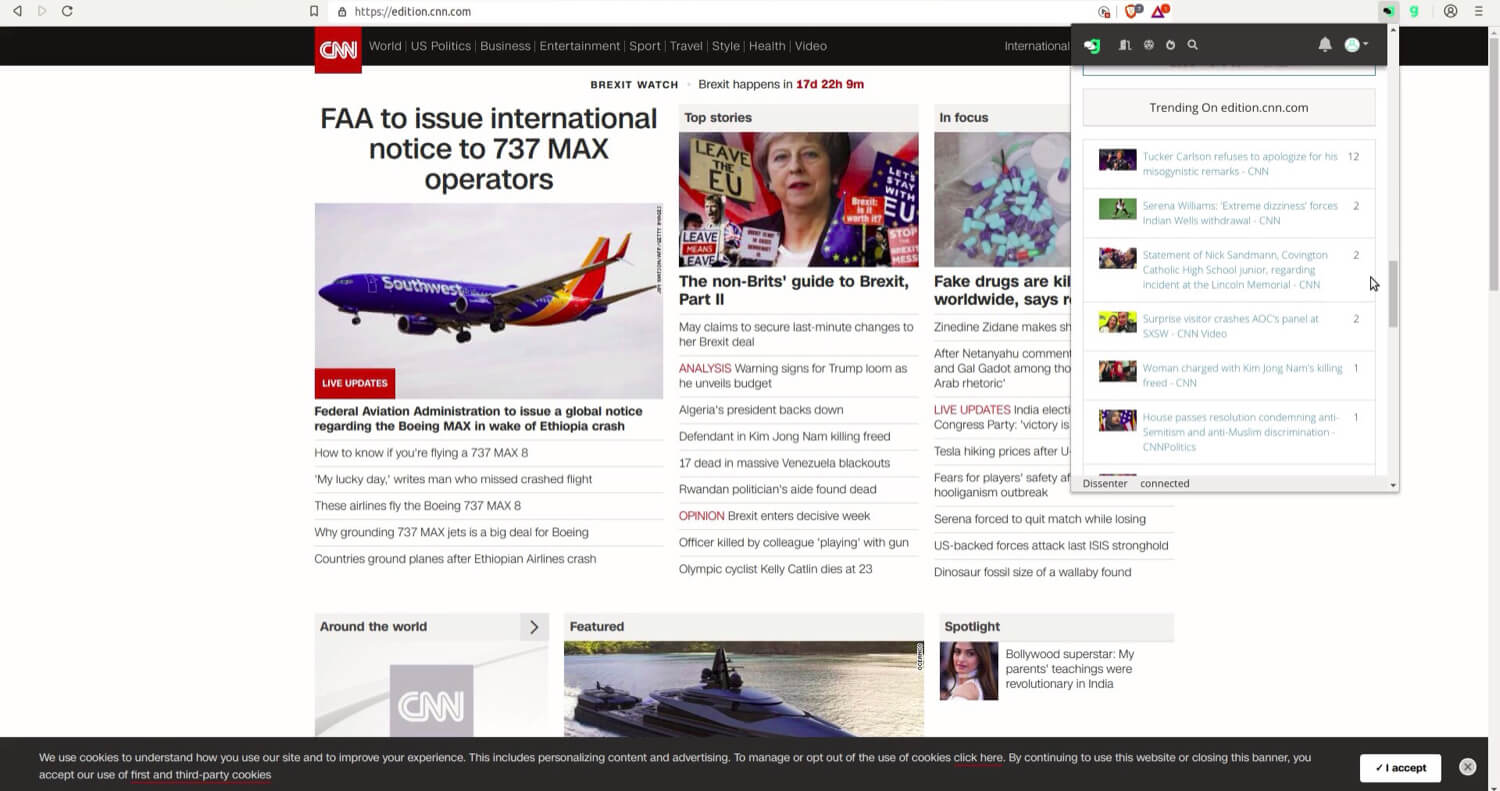Open 'The non-Brits' guide to Brexit, Part II'
Viewport: 1500px width, 791px height.
click(x=794, y=290)
